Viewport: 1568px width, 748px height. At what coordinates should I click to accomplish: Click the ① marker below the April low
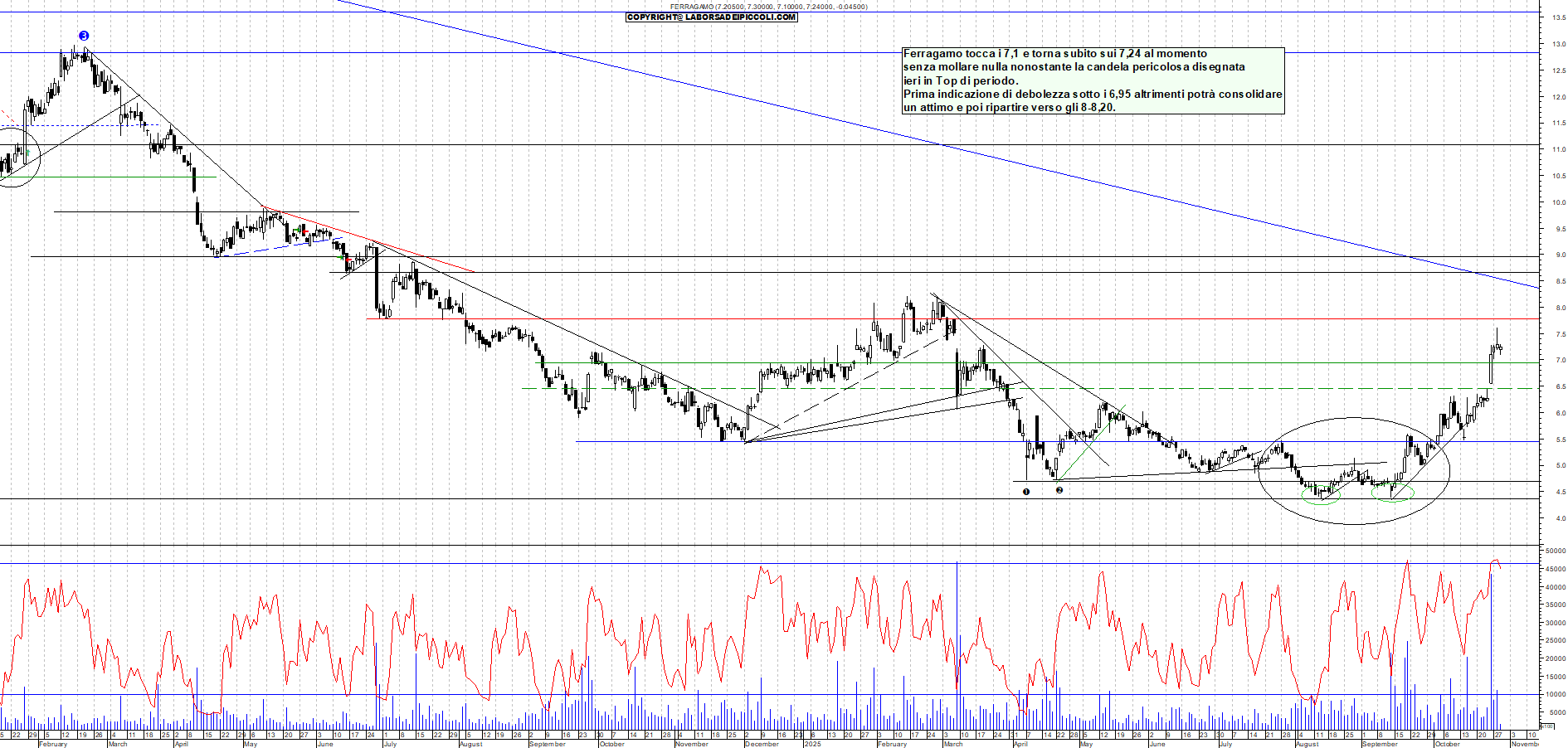click(x=1026, y=492)
